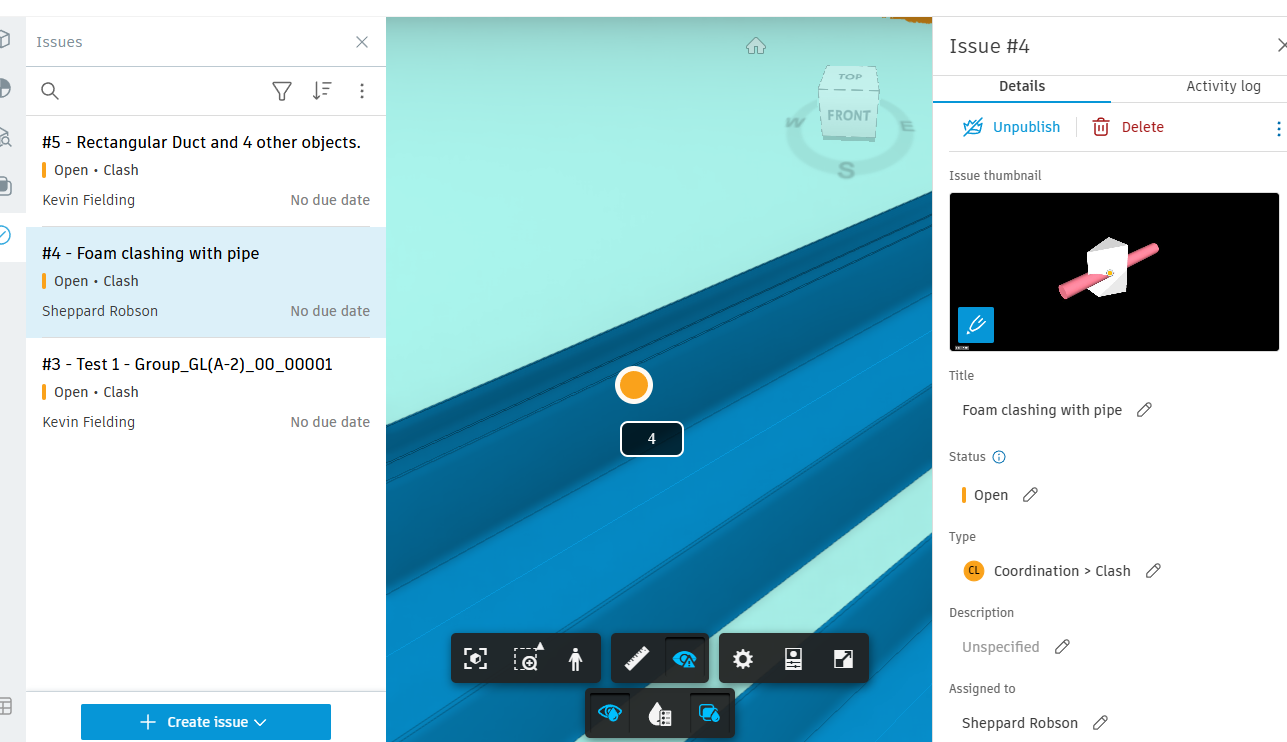Image resolution: width=1287 pixels, height=742 pixels.
Task: Edit the Unspecified description pencil
Action: pos(1062,647)
